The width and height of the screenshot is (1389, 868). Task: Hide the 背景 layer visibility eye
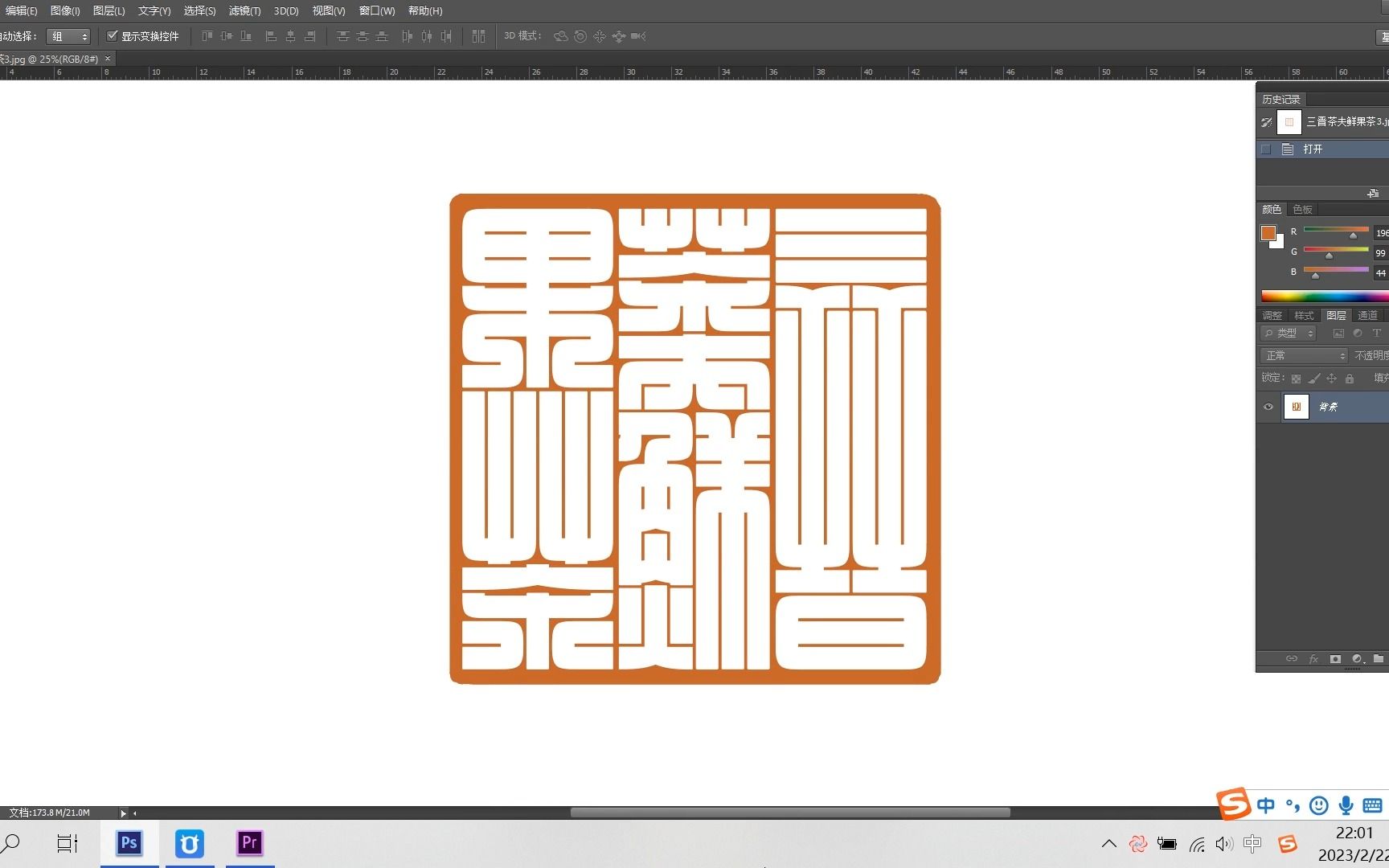point(1268,407)
